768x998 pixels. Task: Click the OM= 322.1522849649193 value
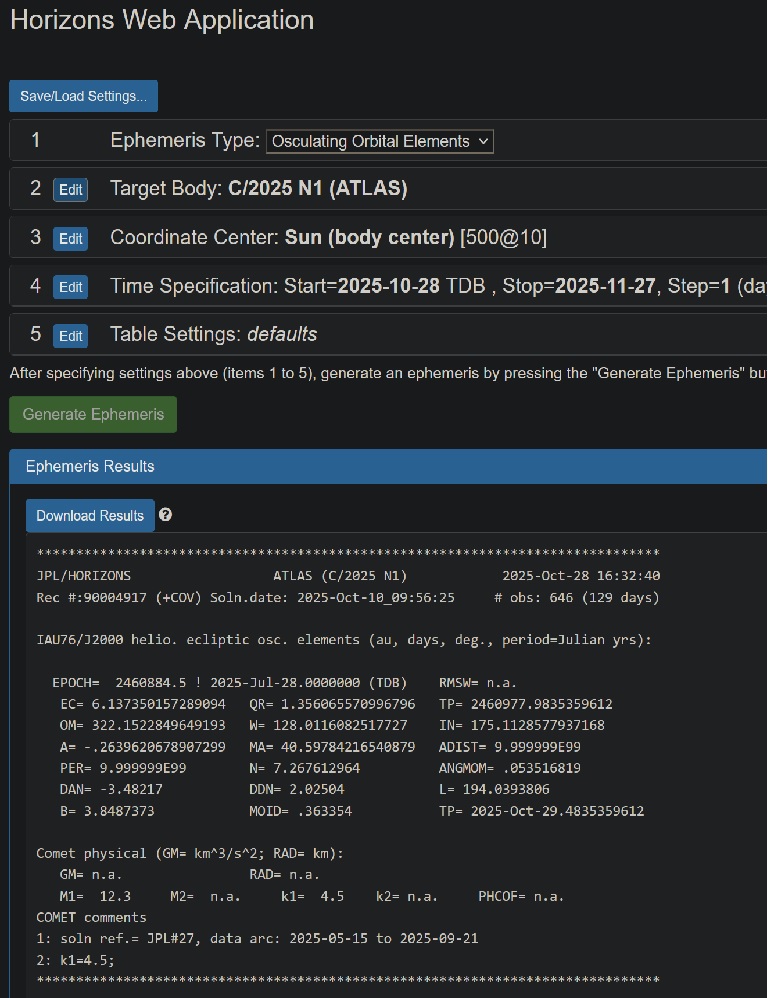coord(143,725)
